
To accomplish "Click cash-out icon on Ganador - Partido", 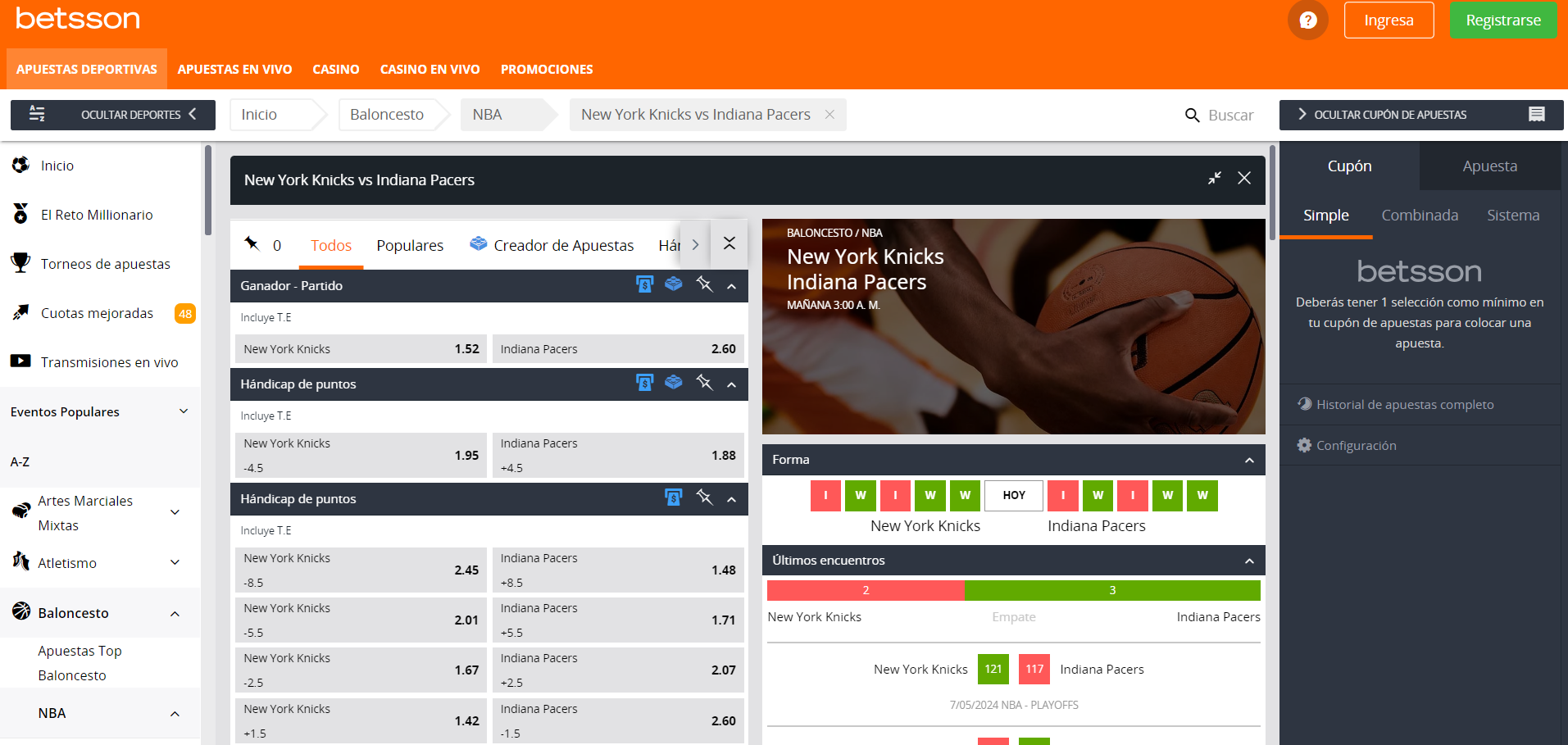I will pyautogui.click(x=645, y=284).
